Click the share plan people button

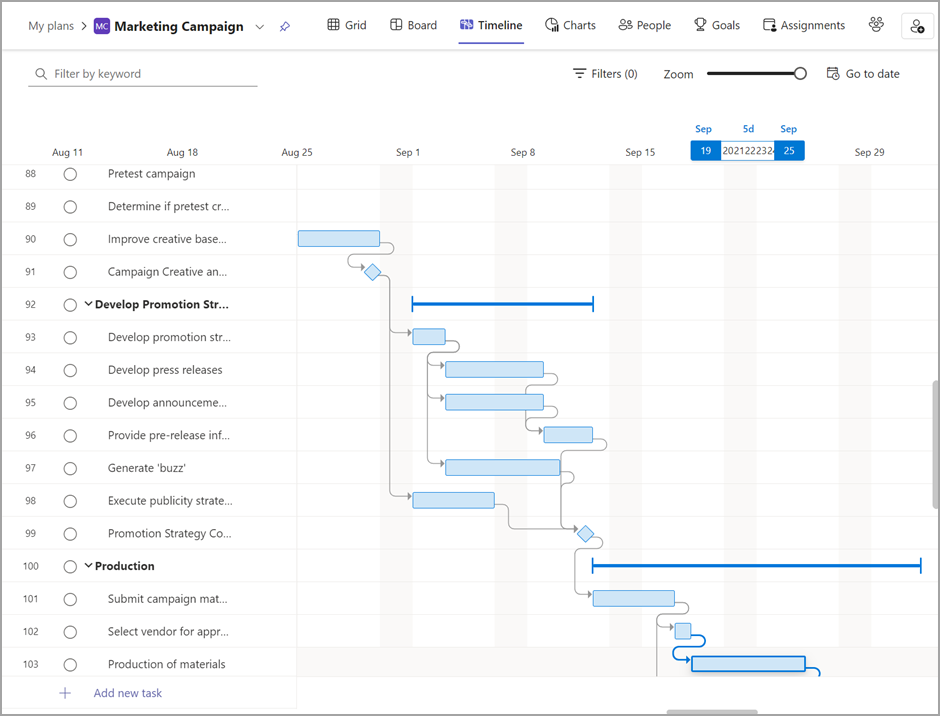[917, 26]
